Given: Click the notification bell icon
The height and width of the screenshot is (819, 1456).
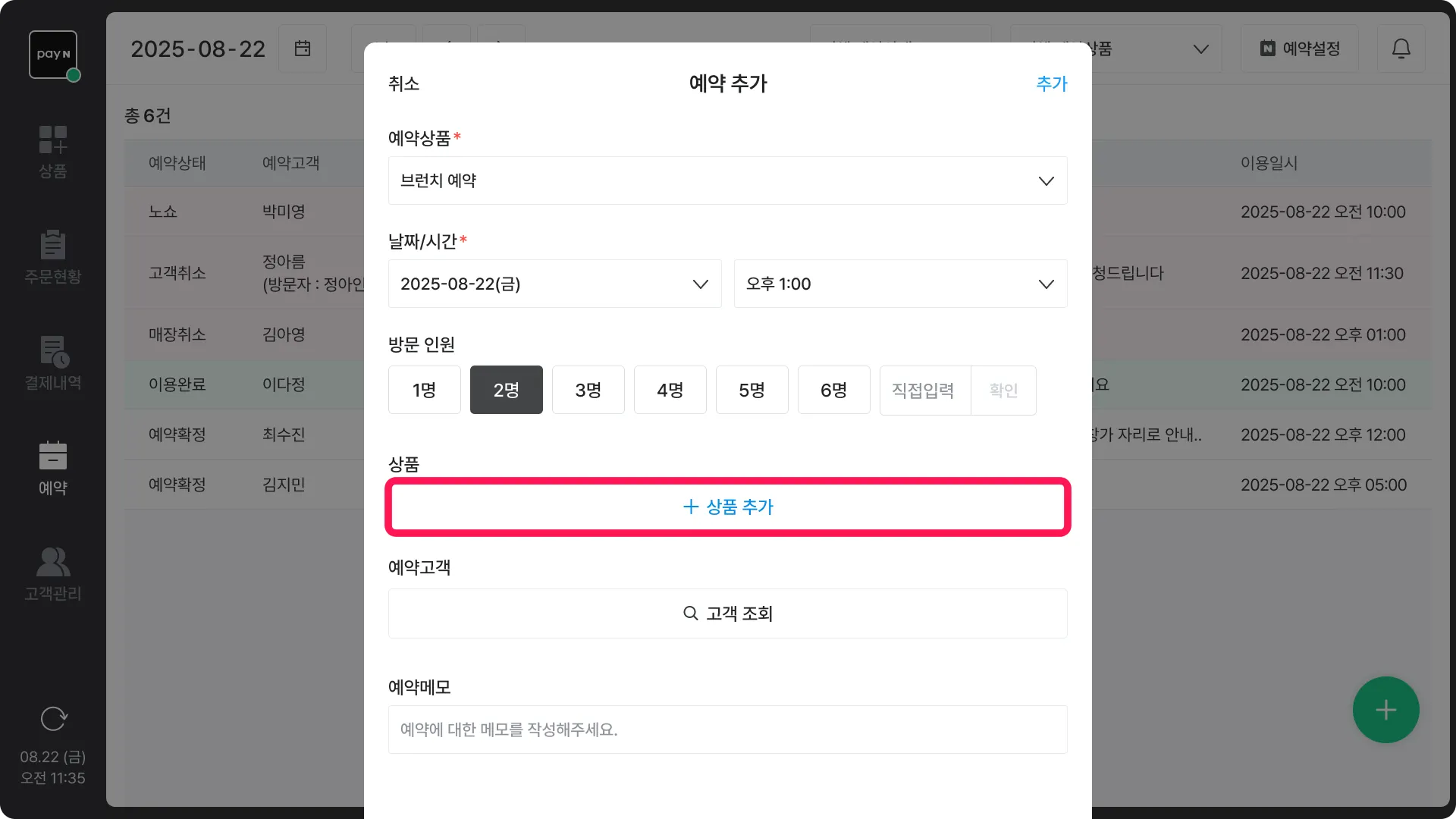Looking at the screenshot, I should [x=1401, y=49].
